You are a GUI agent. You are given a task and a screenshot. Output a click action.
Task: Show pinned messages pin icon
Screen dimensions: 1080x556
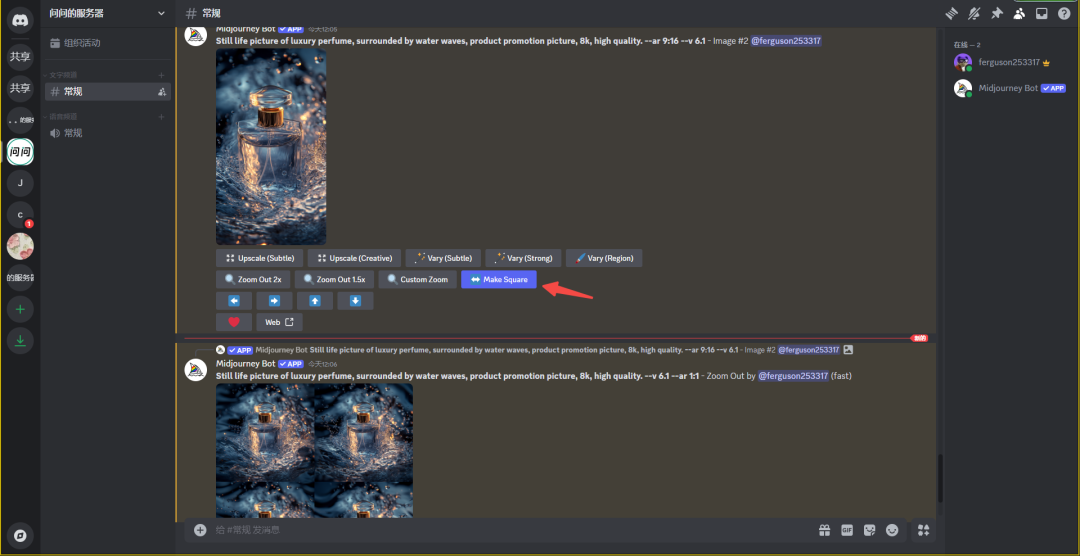[x=997, y=13]
